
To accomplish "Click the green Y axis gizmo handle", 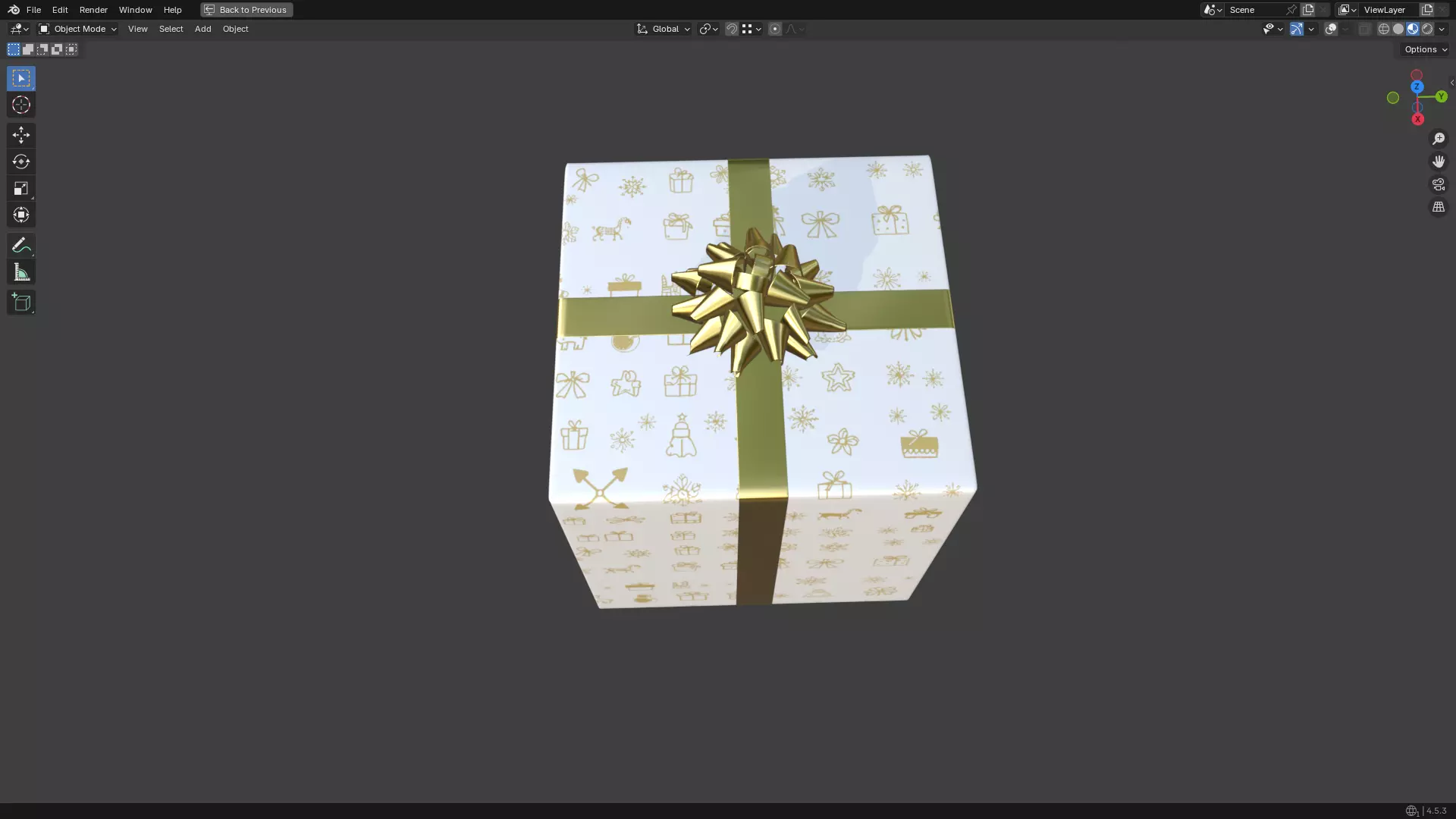I will 1441,96.
